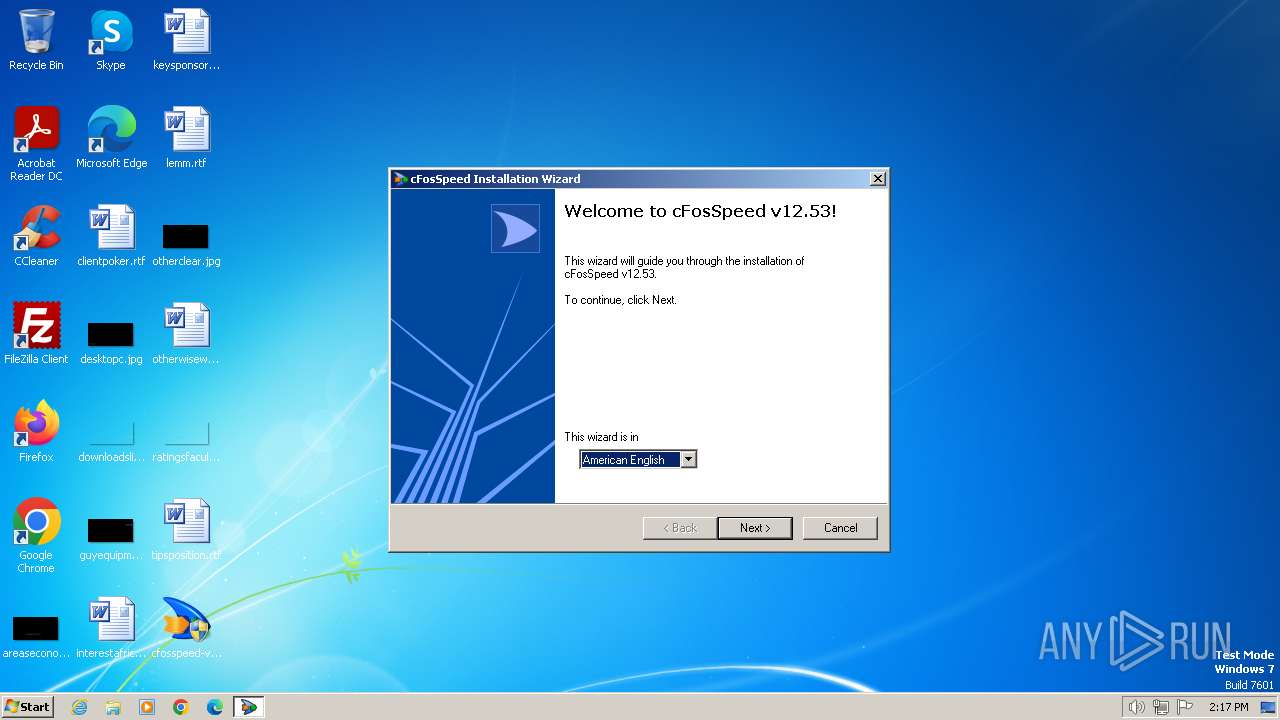Select the Skype desktop shortcut
This screenshot has height=720, width=1280.
click(111, 41)
